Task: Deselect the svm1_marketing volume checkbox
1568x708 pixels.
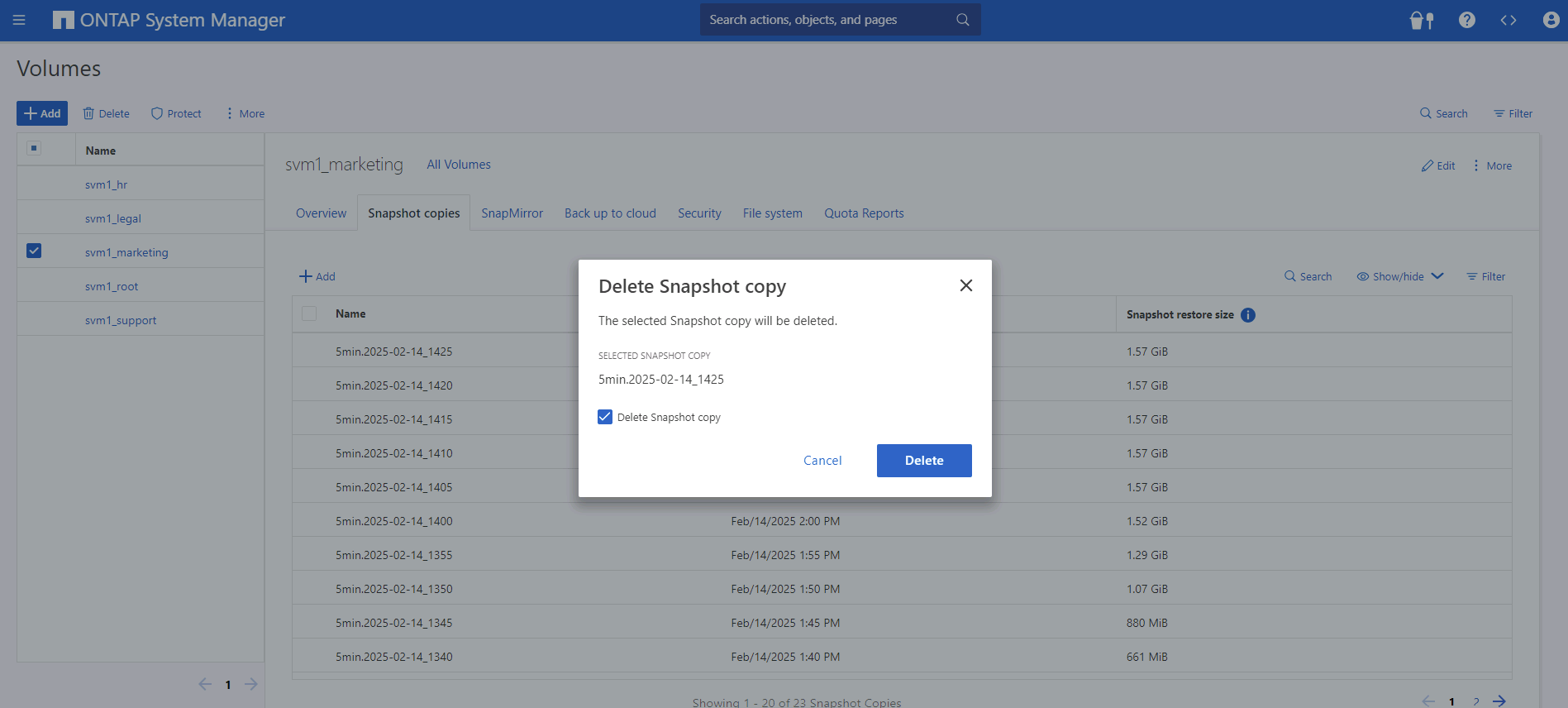Action: point(34,251)
